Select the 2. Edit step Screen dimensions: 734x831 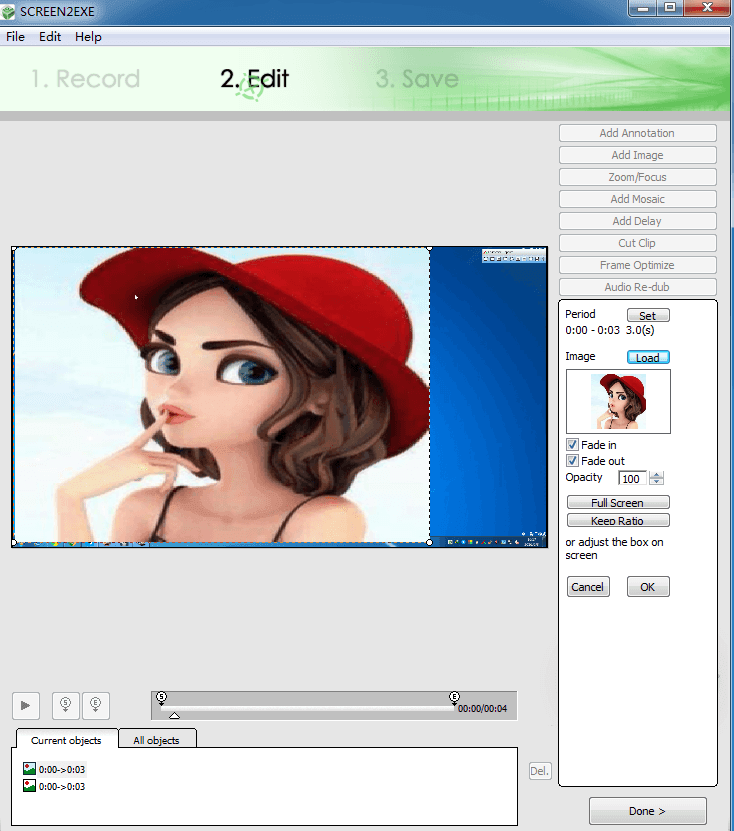(x=254, y=79)
